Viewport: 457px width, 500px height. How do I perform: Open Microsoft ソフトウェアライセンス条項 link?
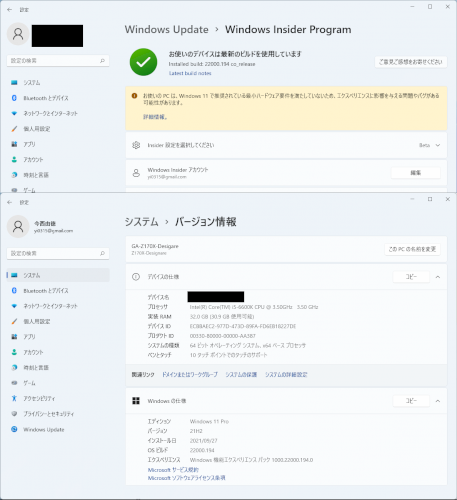pyautogui.click(x=186, y=478)
